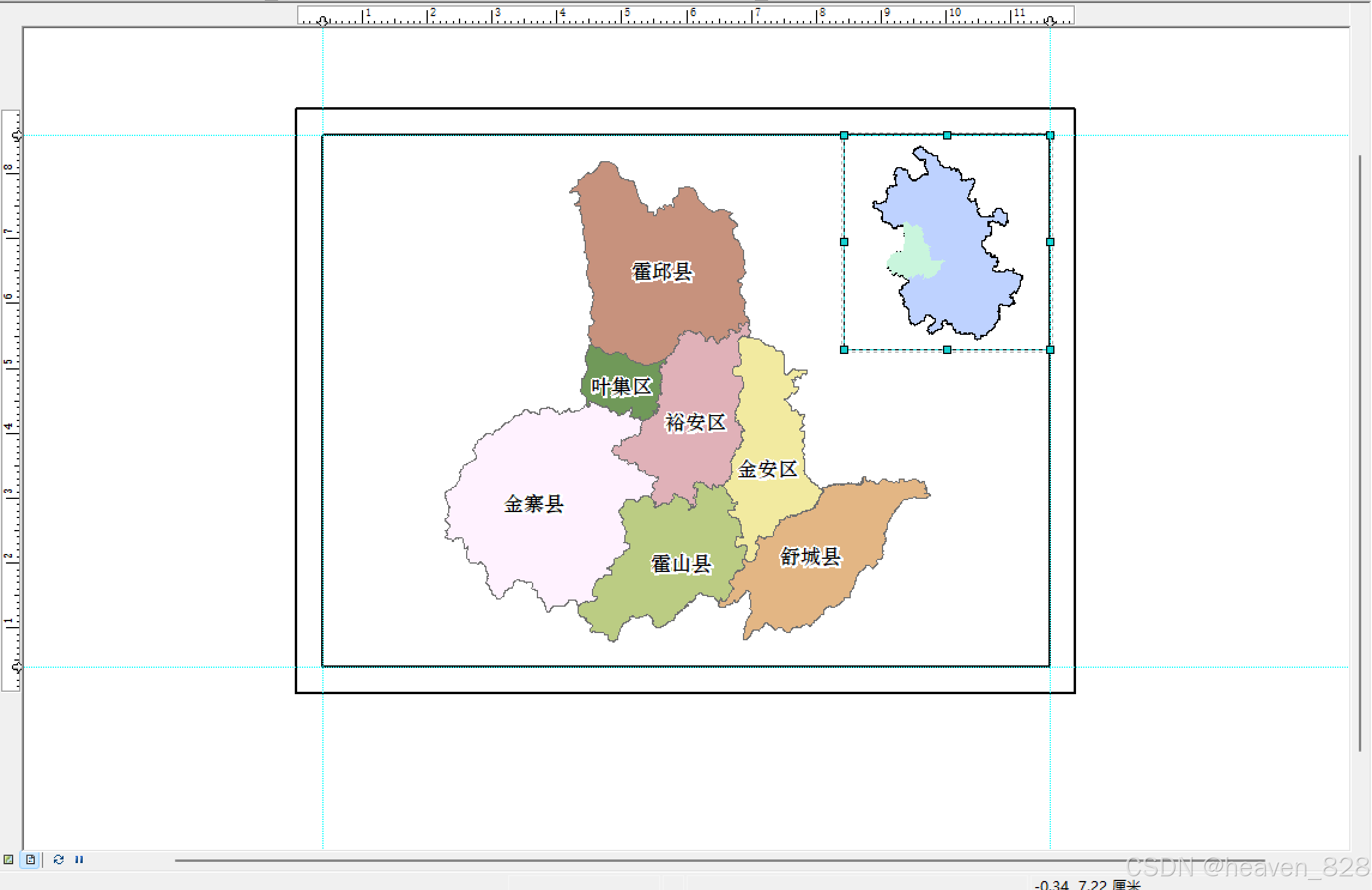The width and height of the screenshot is (1372, 890).
Task: Click inset map's left-middle selection handle
Action: click(844, 242)
